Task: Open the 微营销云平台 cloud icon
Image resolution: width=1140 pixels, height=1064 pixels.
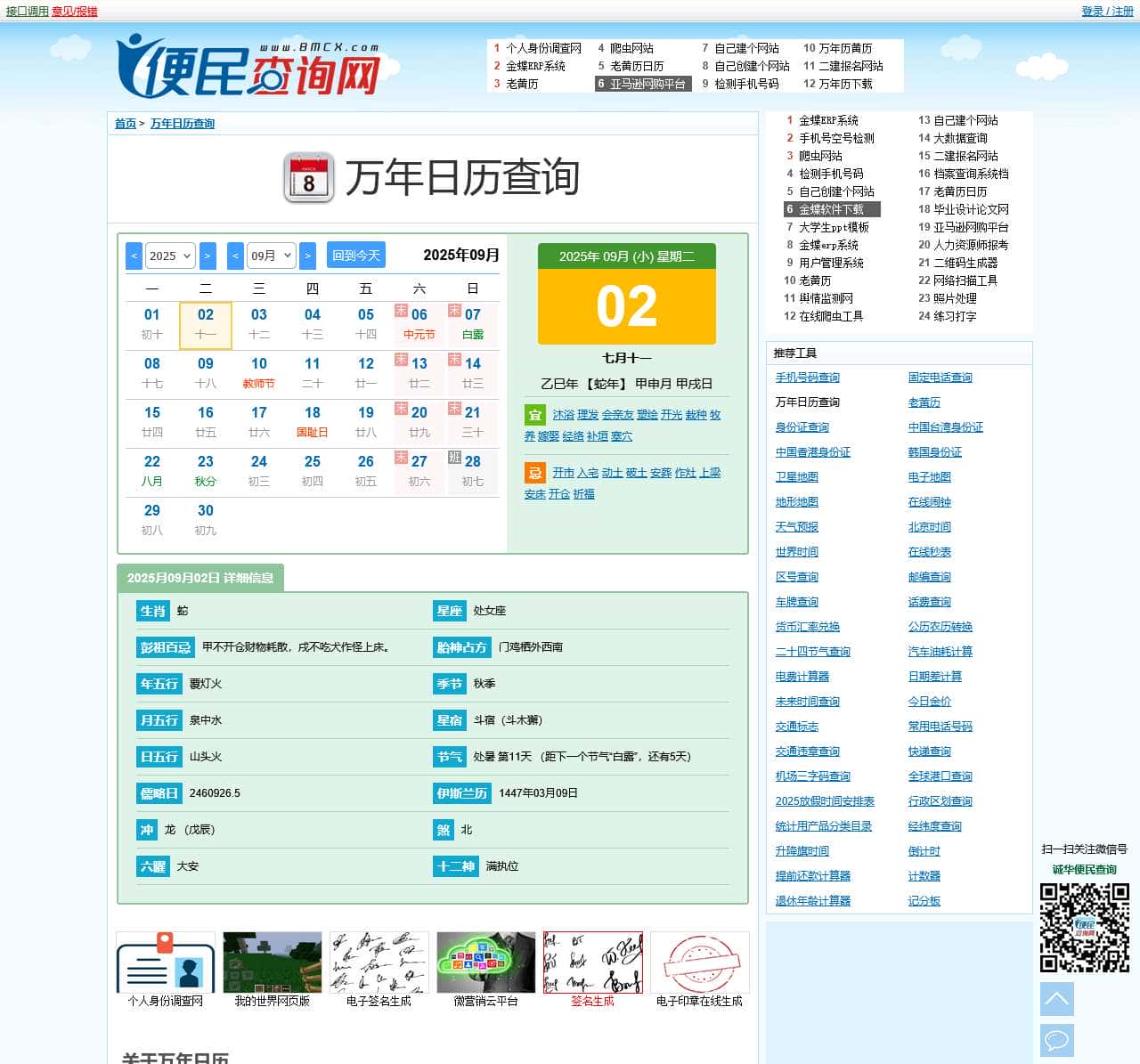Action: pos(485,962)
